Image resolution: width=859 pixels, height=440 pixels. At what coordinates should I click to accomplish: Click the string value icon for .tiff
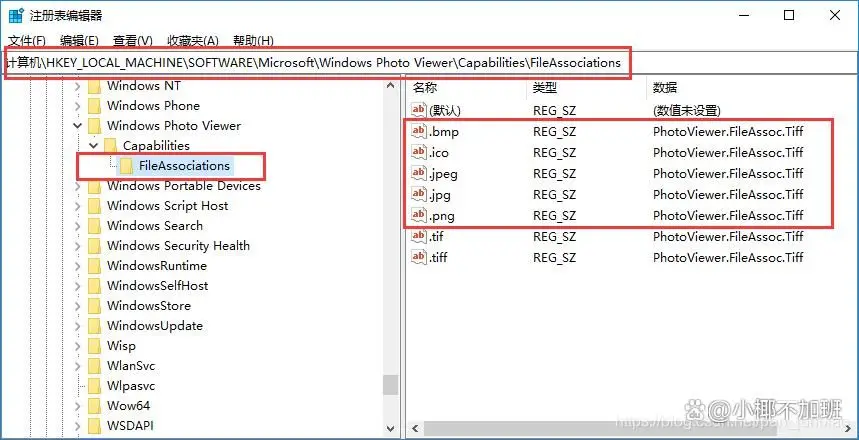pyautogui.click(x=419, y=257)
